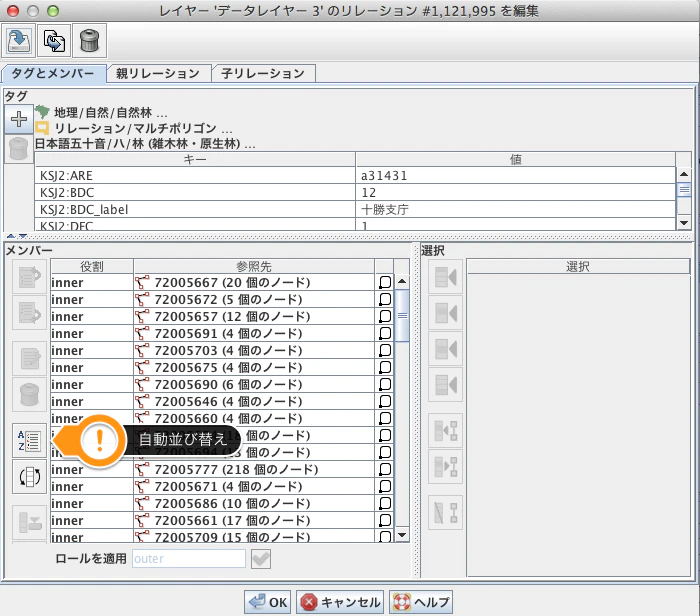Click the delete relation trash toolbar icon
The image size is (700, 616).
coord(89,41)
